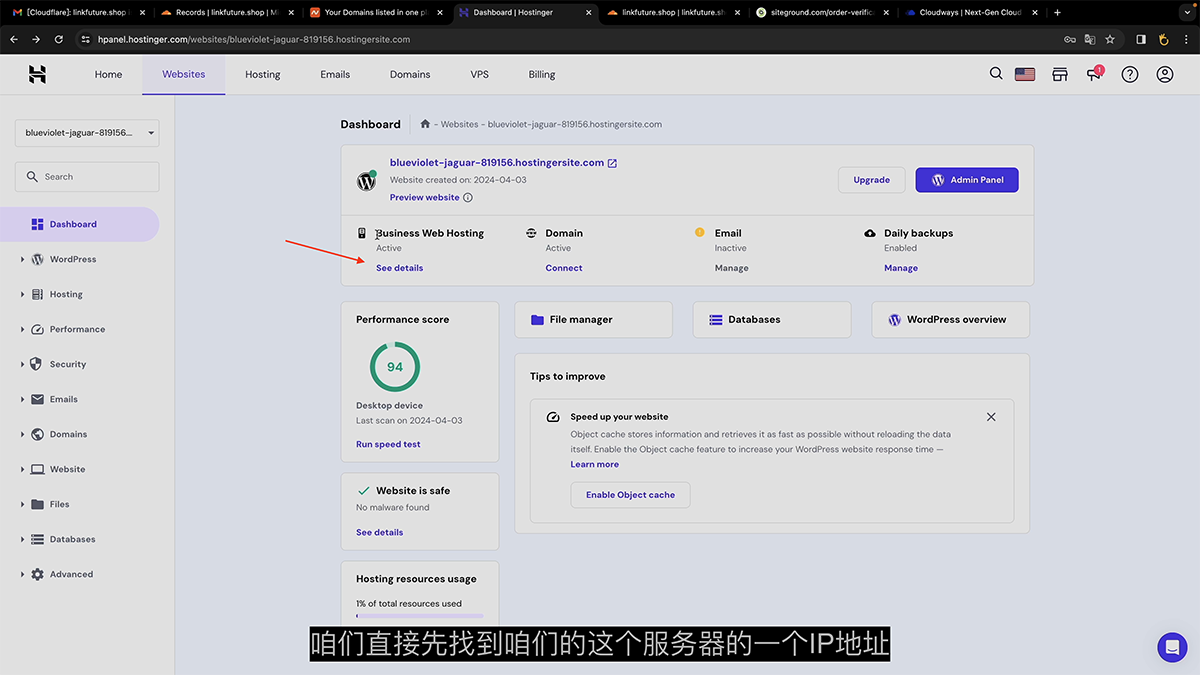1200x675 pixels.
Task: Open a new browser tab with plus icon
Action: tap(1058, 13)
